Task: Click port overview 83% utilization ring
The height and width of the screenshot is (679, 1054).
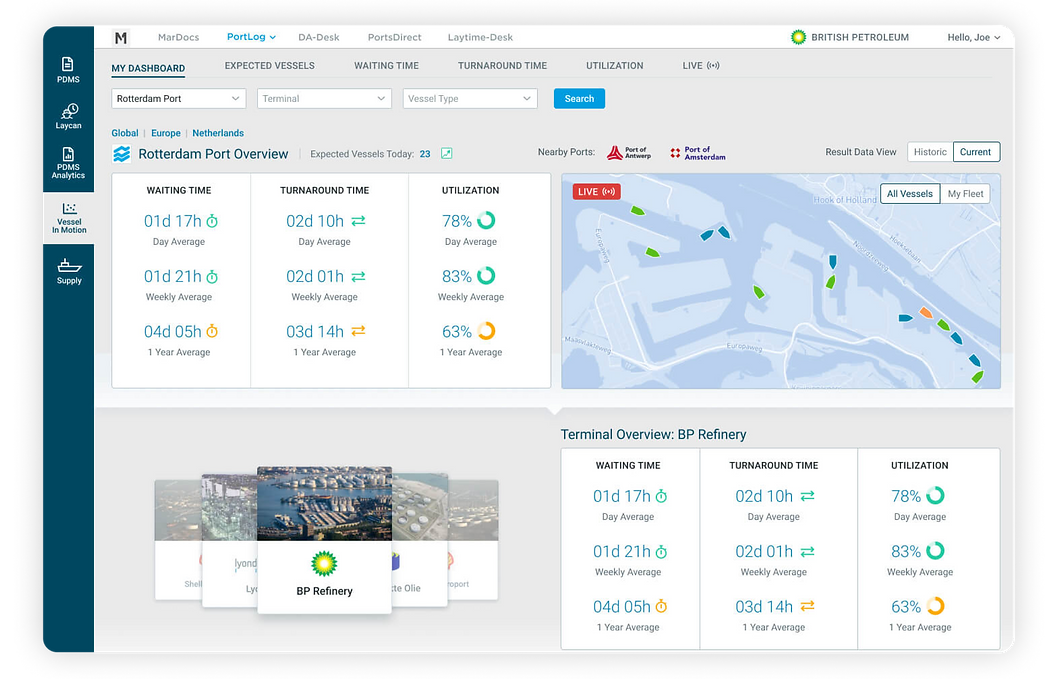Action: tap(486, 276)
